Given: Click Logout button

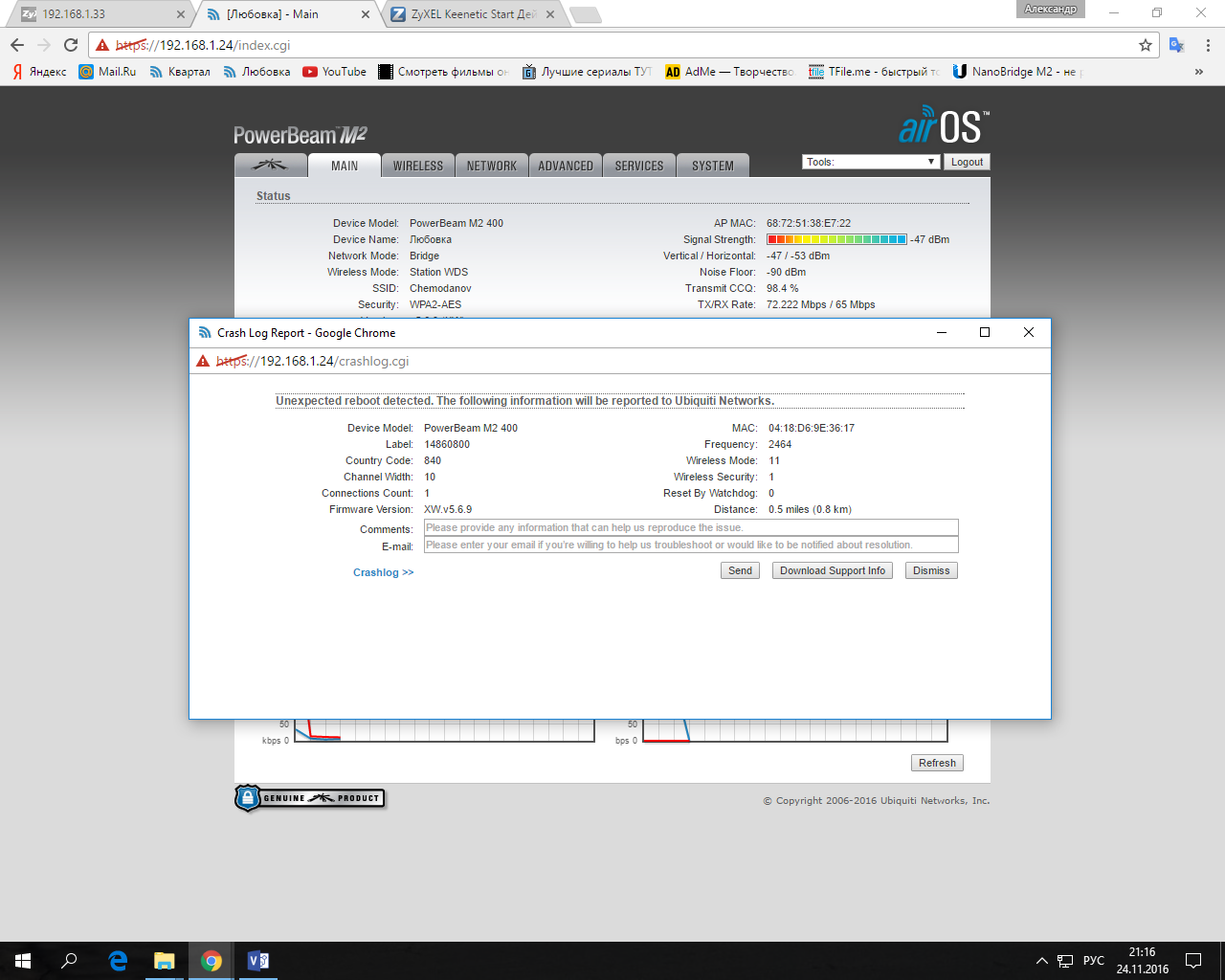Looking at the screenshot, I should (x=967, y=162).
